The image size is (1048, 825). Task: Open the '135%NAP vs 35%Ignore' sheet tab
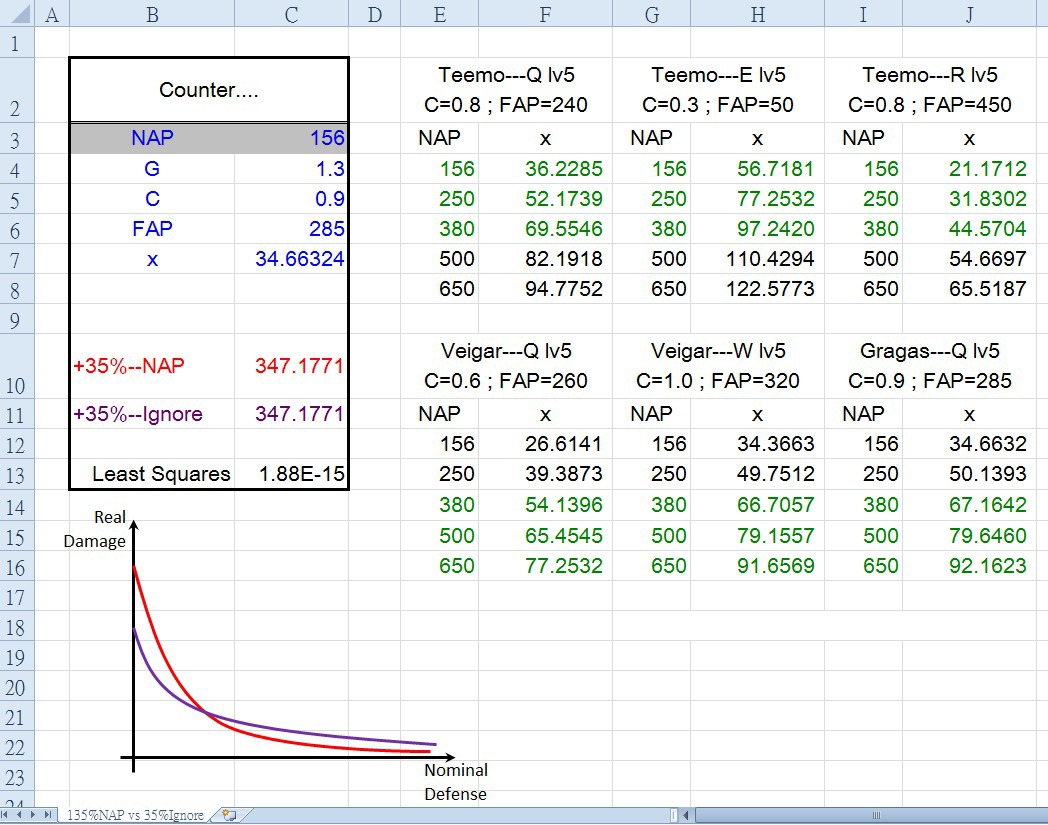click(x=136, y=815)
